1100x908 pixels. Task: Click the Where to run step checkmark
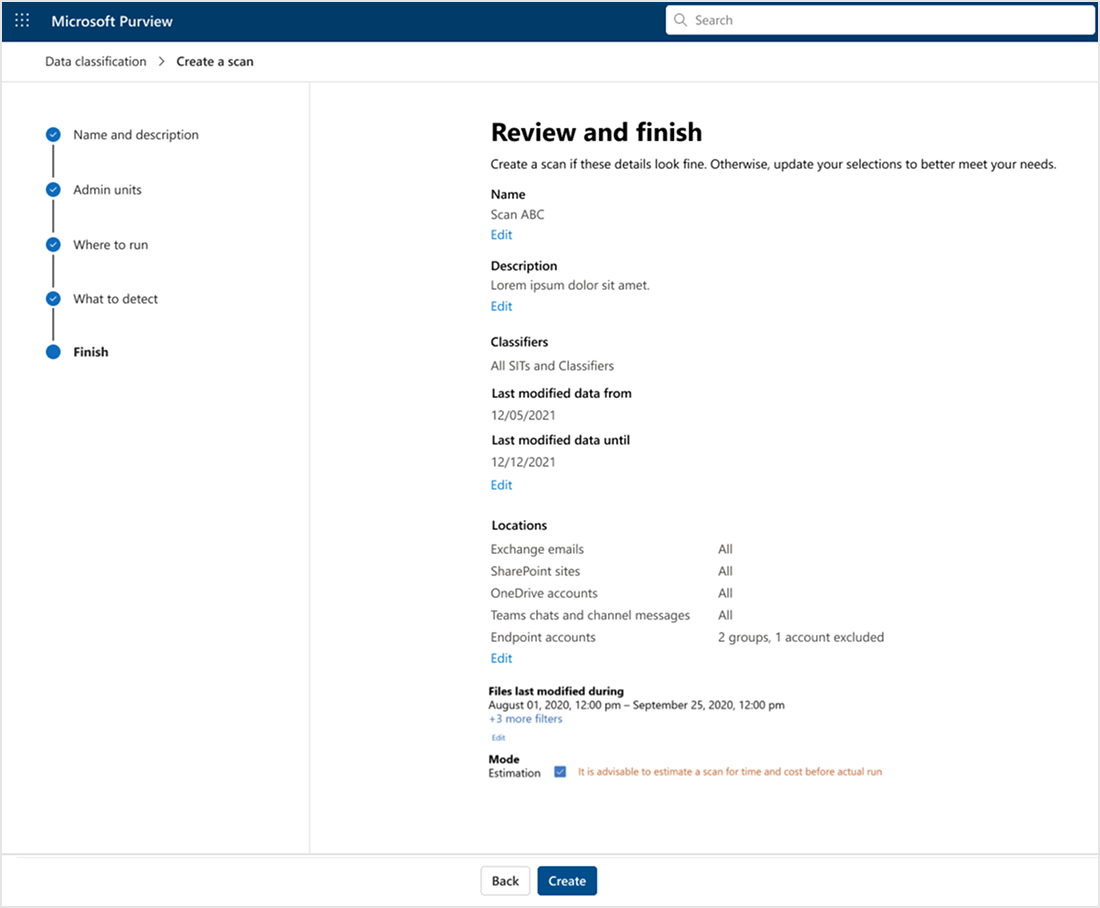pos(53,244)
